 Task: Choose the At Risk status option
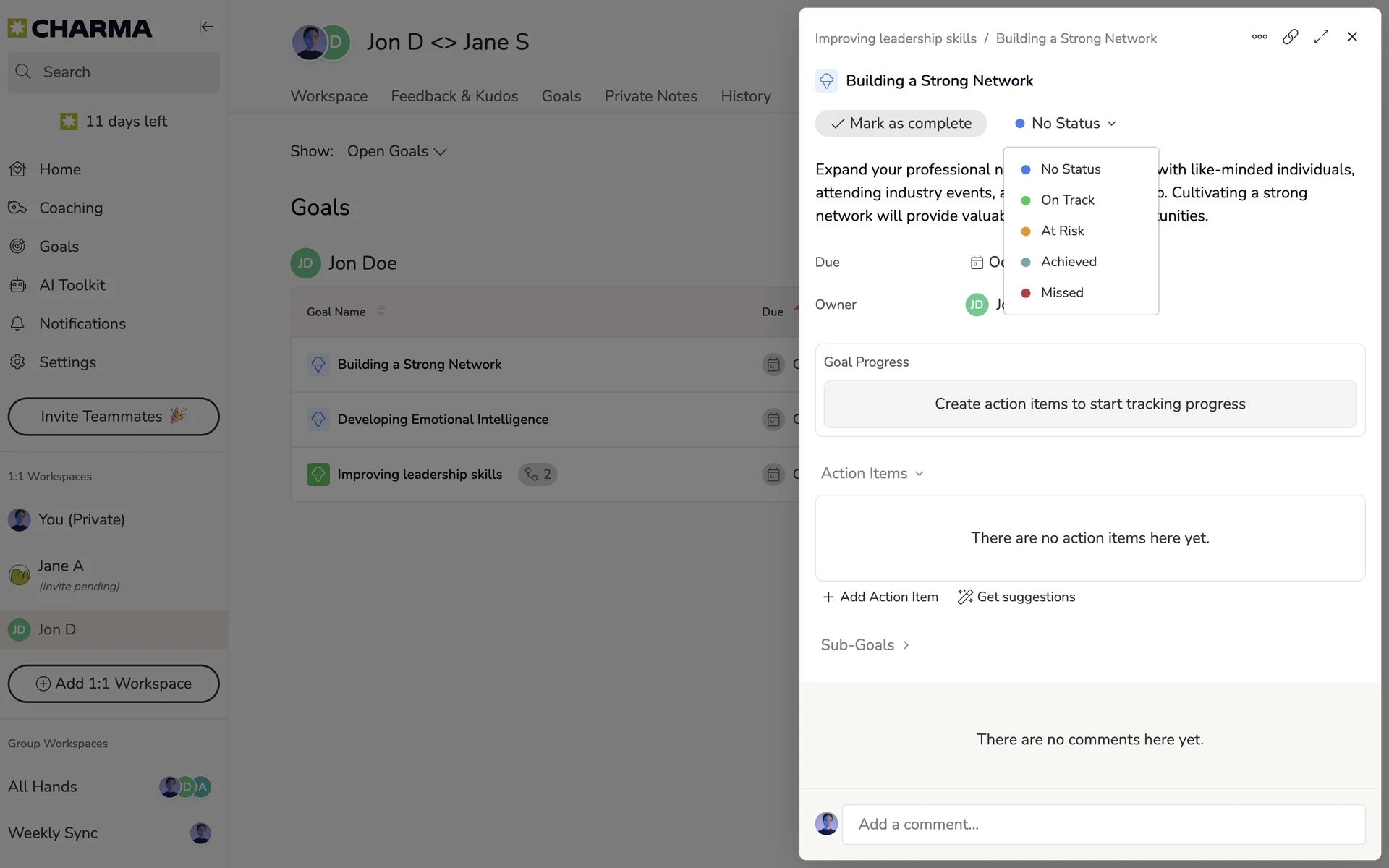pos(1062,231)
